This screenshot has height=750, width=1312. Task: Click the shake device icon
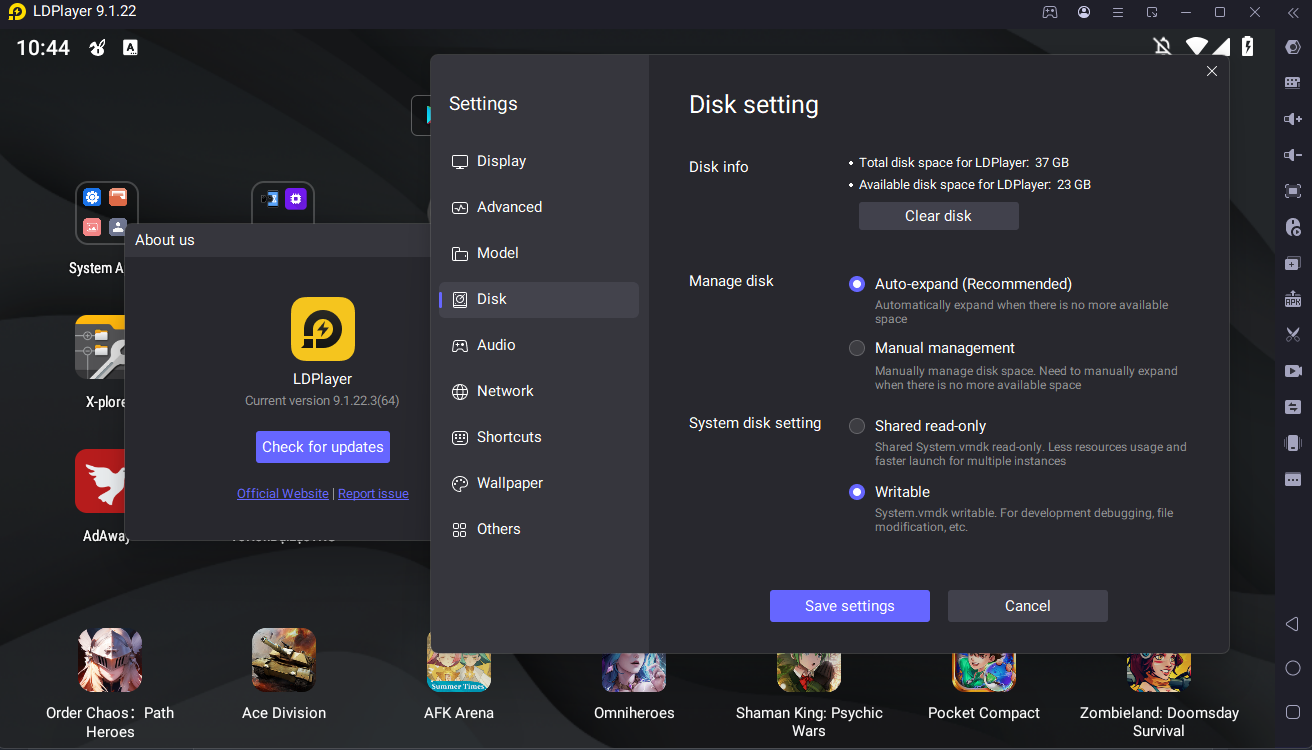(1292, 443)
